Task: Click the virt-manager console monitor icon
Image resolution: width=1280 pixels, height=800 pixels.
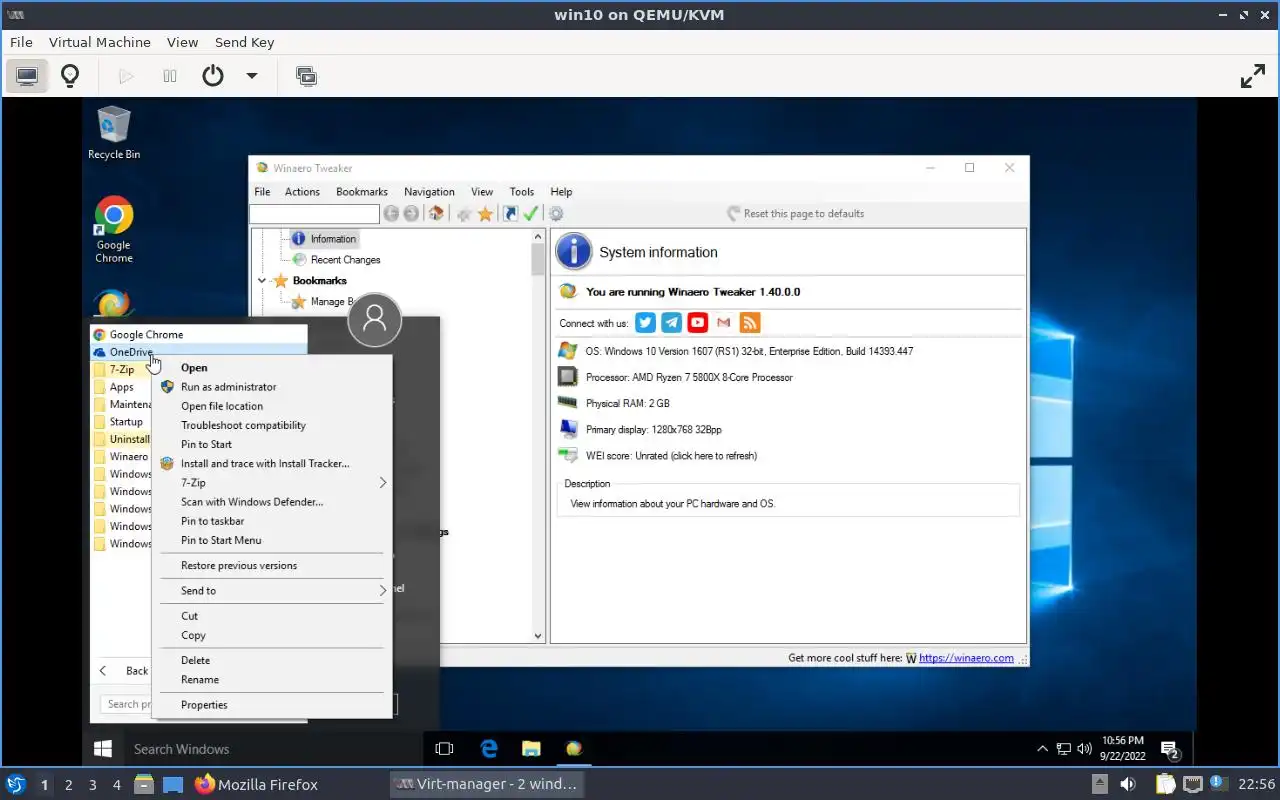Action: pyautogui.click(x=27, y=76)
